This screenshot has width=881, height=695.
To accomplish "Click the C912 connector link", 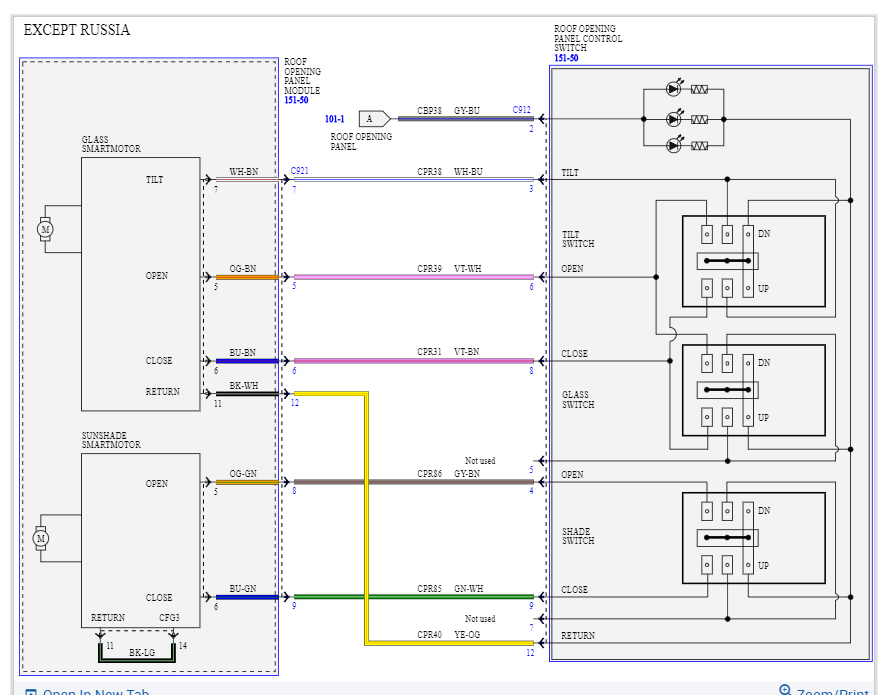I will coord(521,110).
